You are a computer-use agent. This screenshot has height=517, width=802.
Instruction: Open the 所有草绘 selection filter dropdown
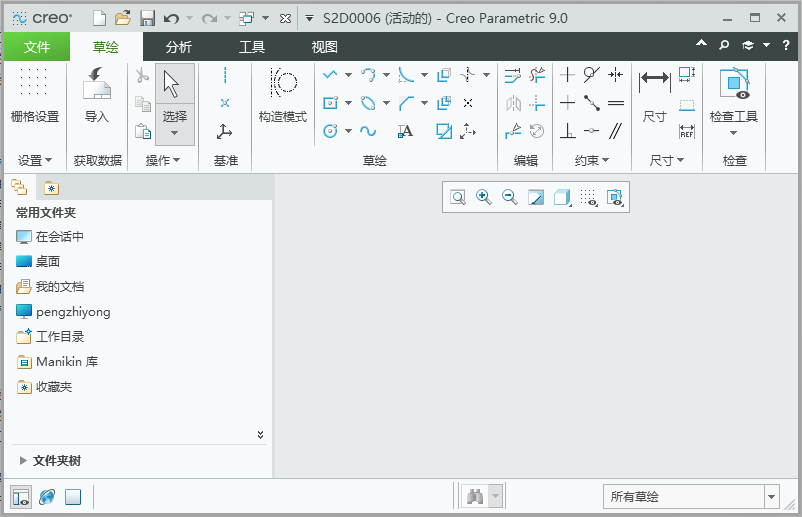click(771, 497)
